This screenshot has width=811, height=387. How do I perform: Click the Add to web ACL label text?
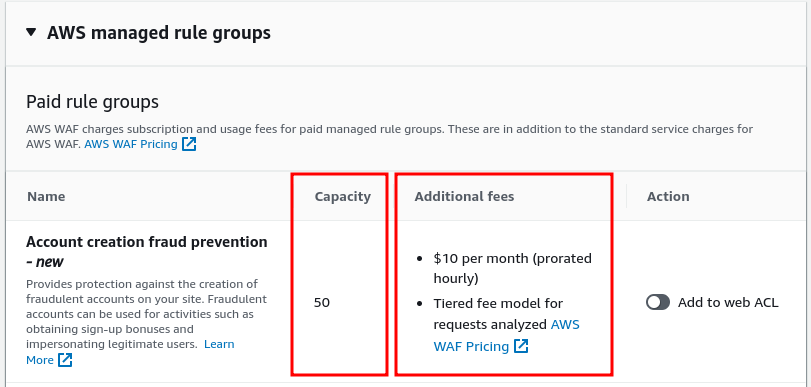pos(728,302)
